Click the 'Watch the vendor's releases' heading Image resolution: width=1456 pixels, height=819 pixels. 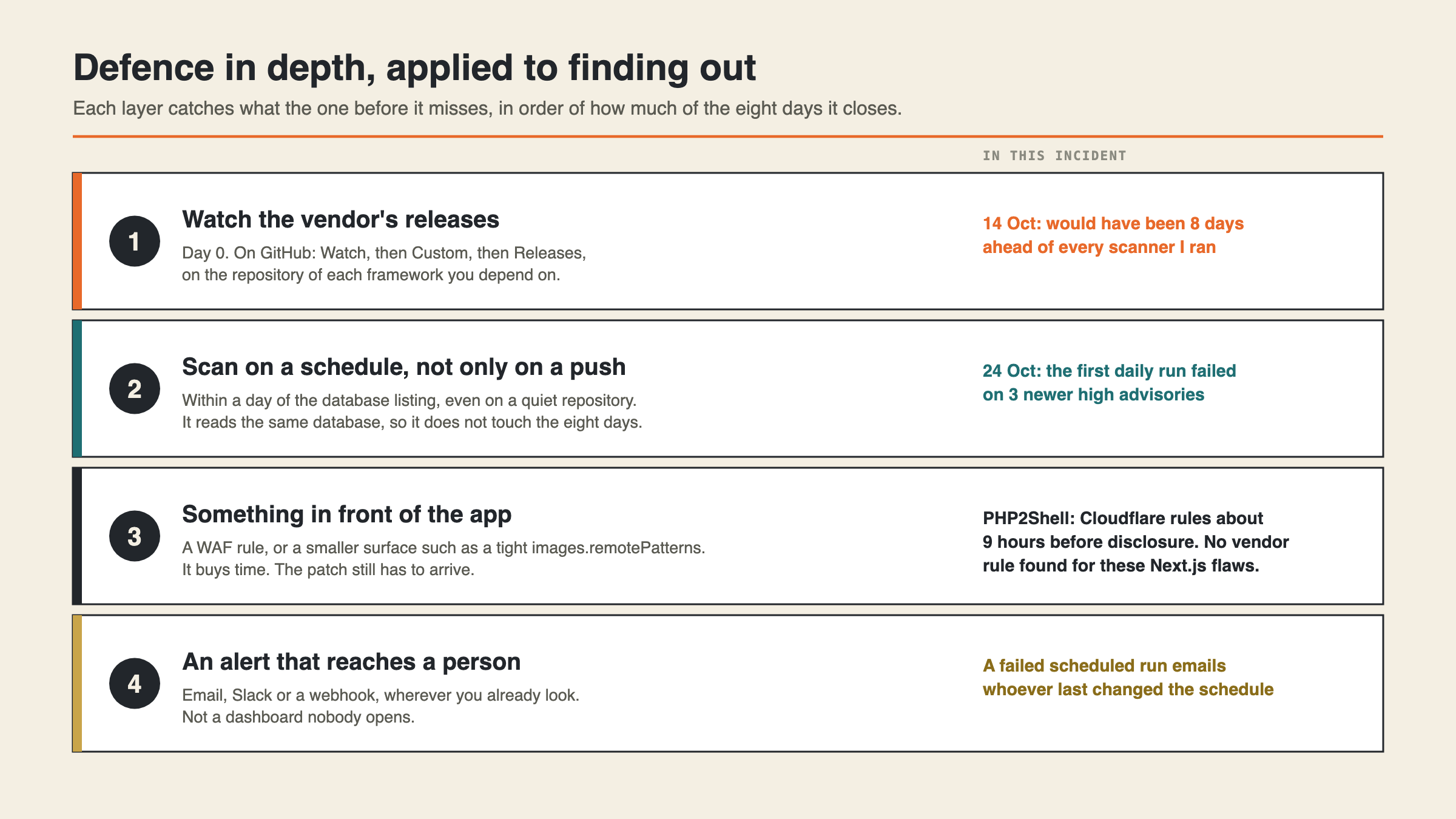[340, 220]
